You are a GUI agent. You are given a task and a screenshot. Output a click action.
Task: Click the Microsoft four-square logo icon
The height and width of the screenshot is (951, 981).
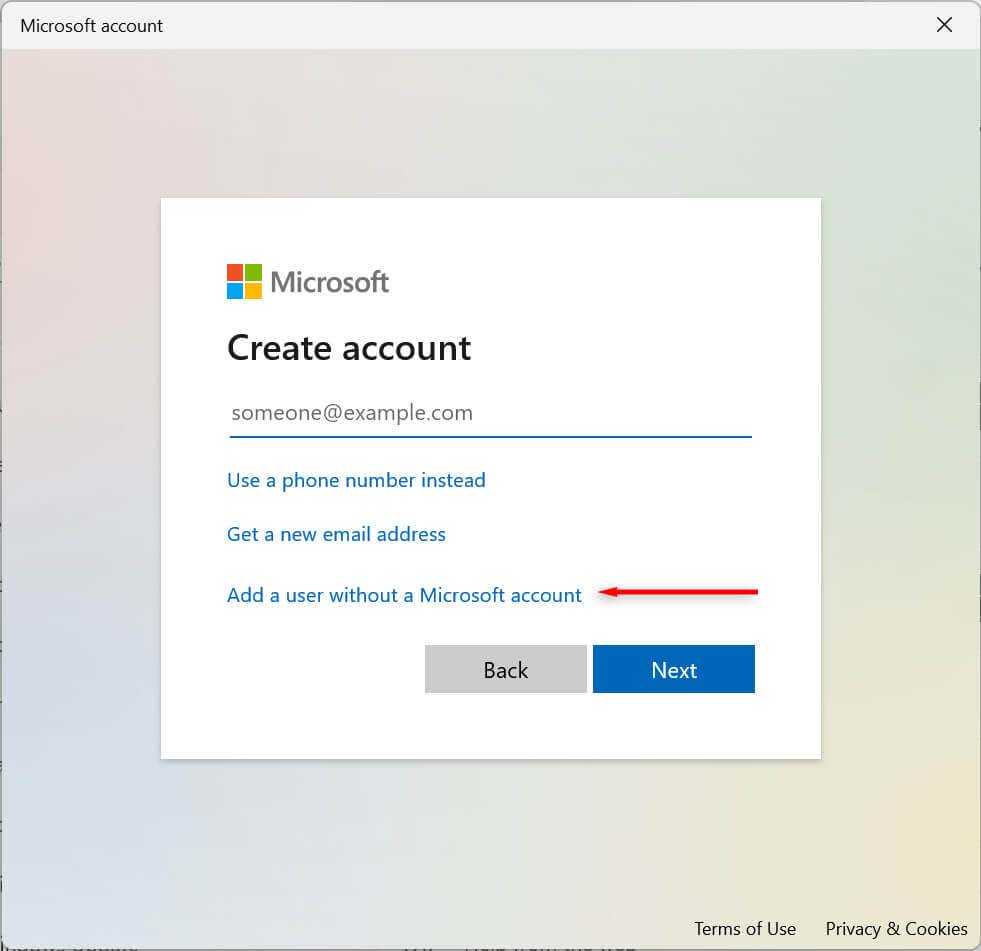(x=244, y=282)
